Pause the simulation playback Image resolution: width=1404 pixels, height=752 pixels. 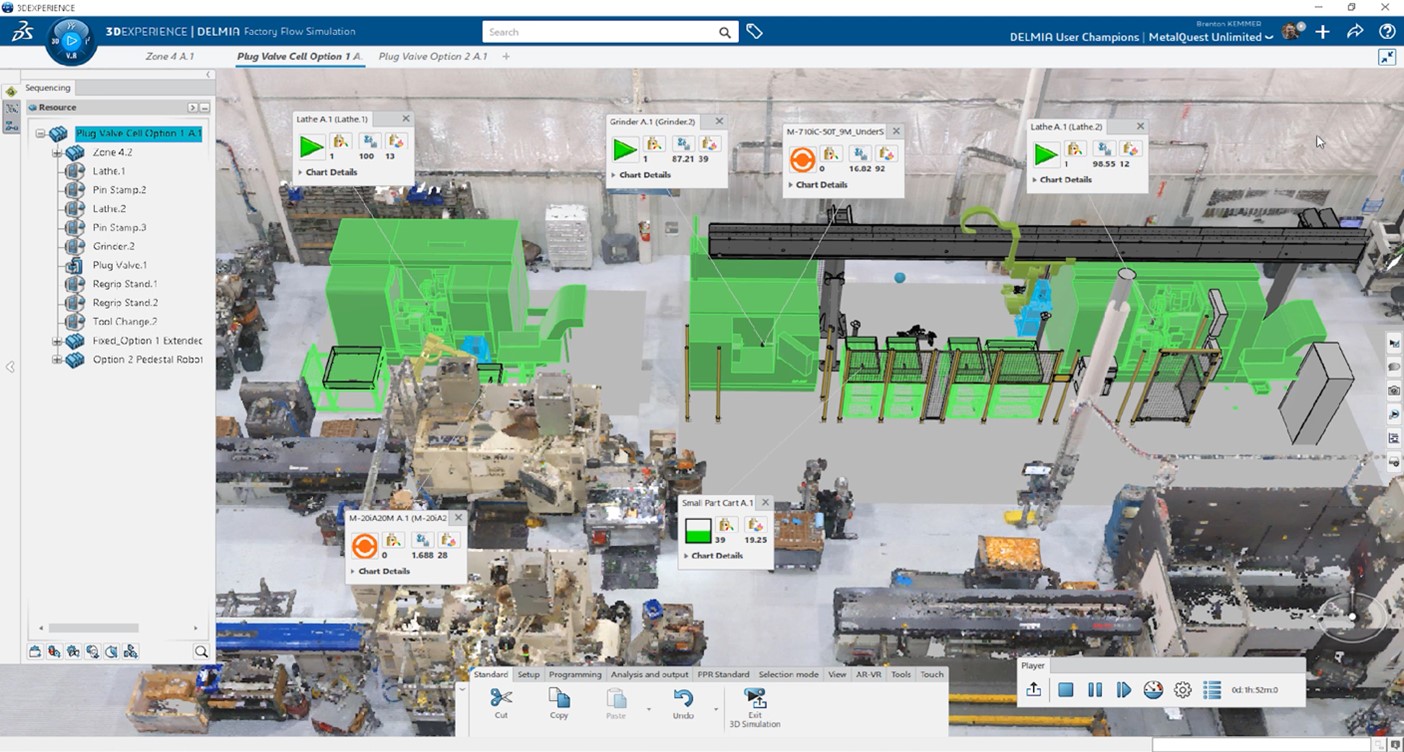pos(1095,690)
